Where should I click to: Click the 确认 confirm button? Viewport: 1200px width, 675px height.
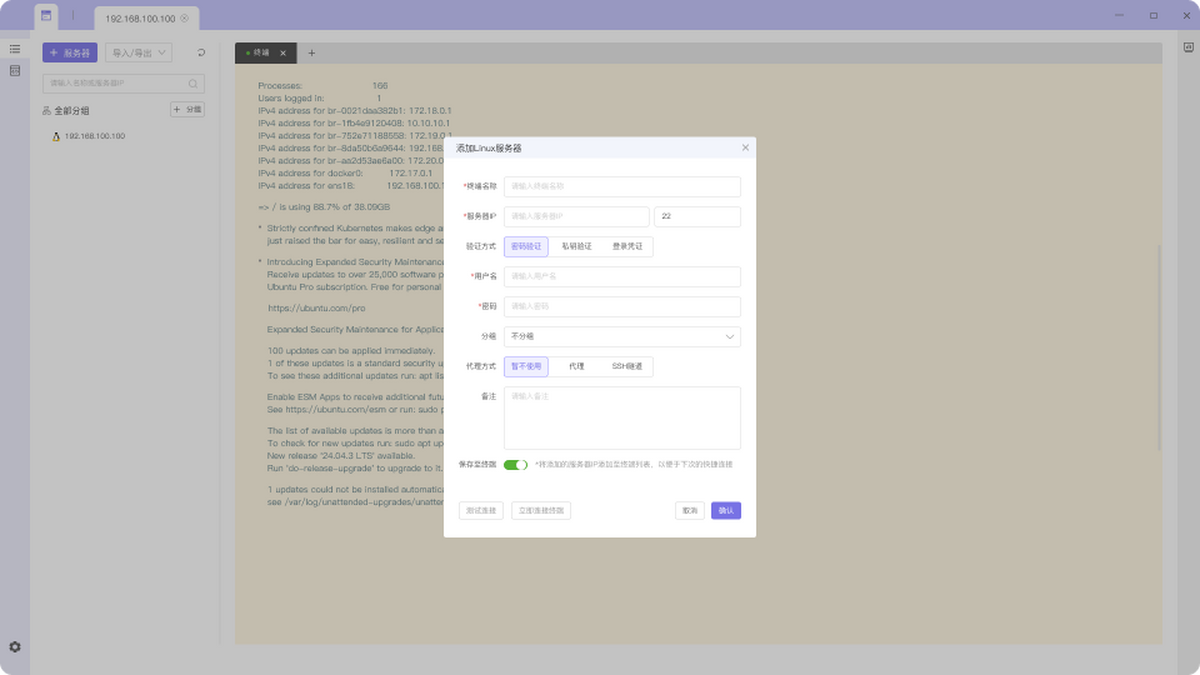coord(726,510)
